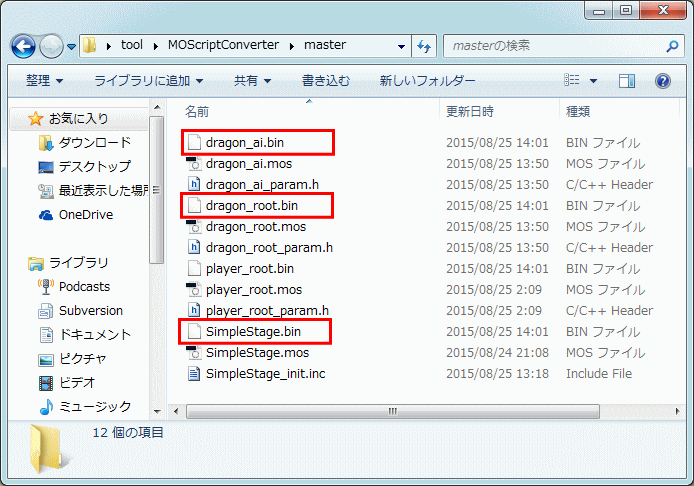Open the 整理 menu

(x=44, y=81)
